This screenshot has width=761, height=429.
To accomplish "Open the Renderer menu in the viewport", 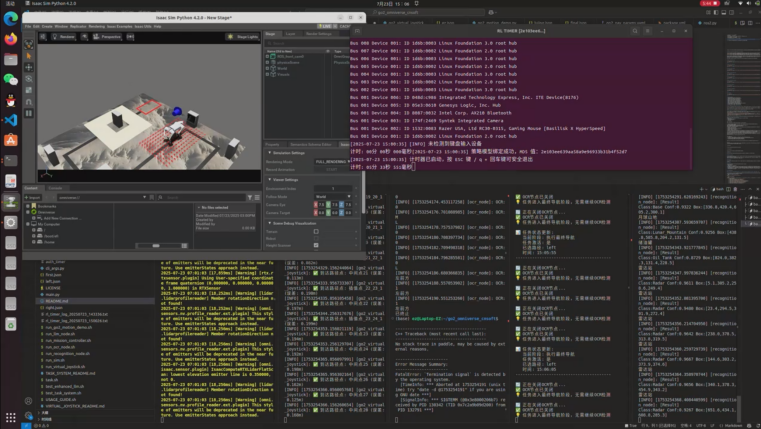I will 64,36.
